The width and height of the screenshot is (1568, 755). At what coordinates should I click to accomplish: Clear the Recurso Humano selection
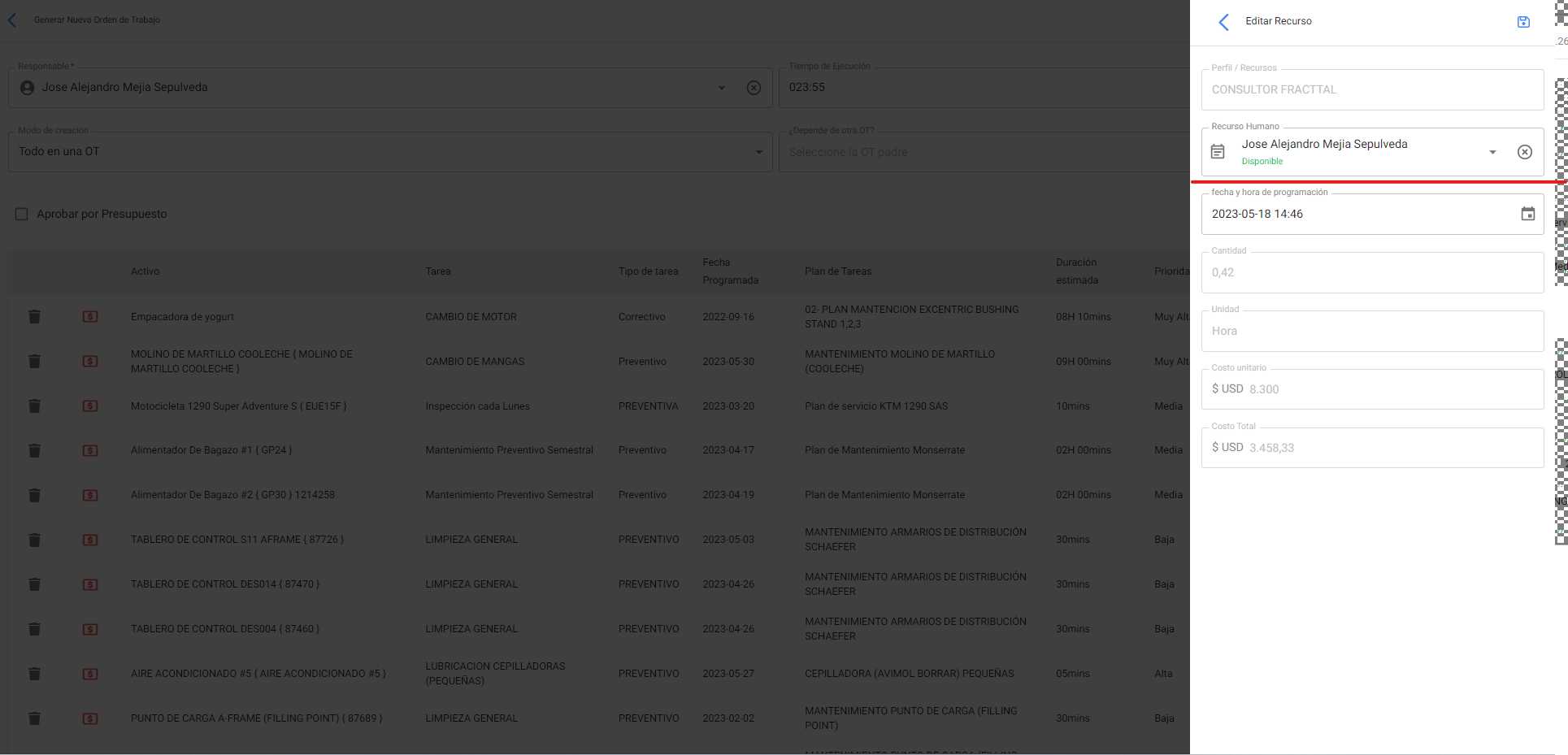tap(1524, 152)
